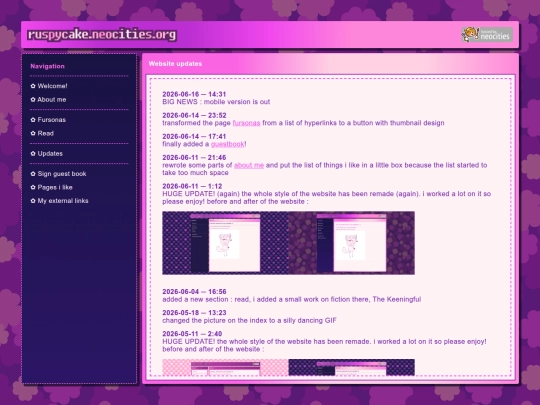Open the after screenshot with flower background
Screen dimensions: 540x405
click(x=352, y=243)
